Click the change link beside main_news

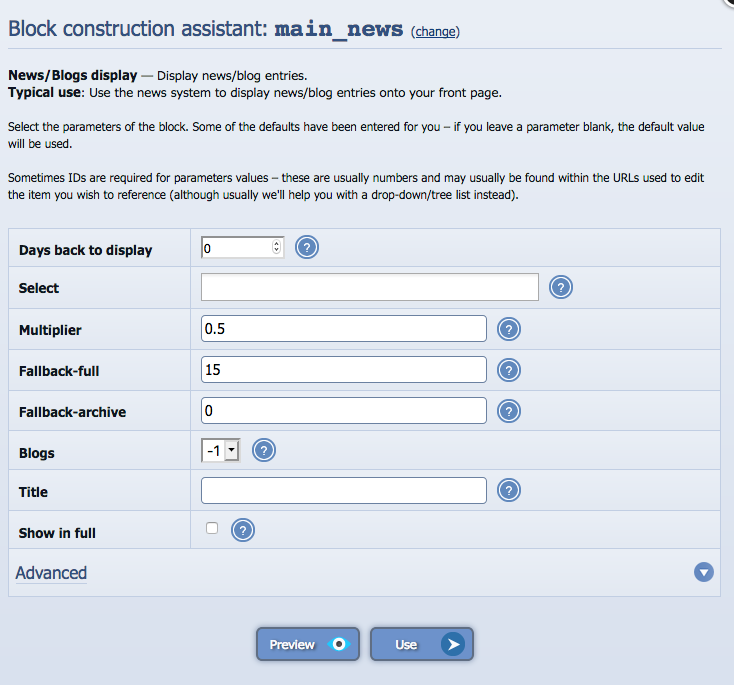tap(435, 32)
